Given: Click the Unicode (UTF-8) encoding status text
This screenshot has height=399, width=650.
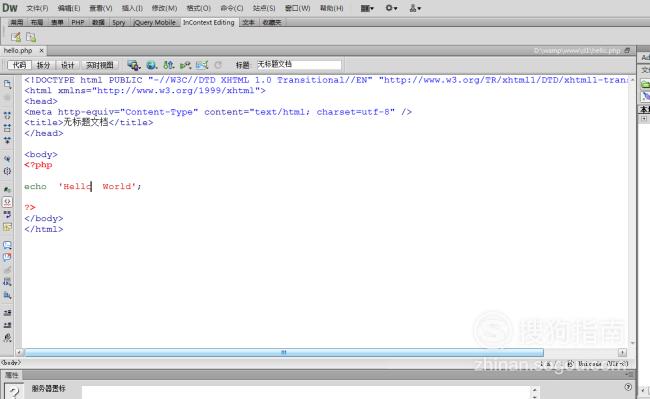Looking at the screenshot, I should click(x=603, y=364).
